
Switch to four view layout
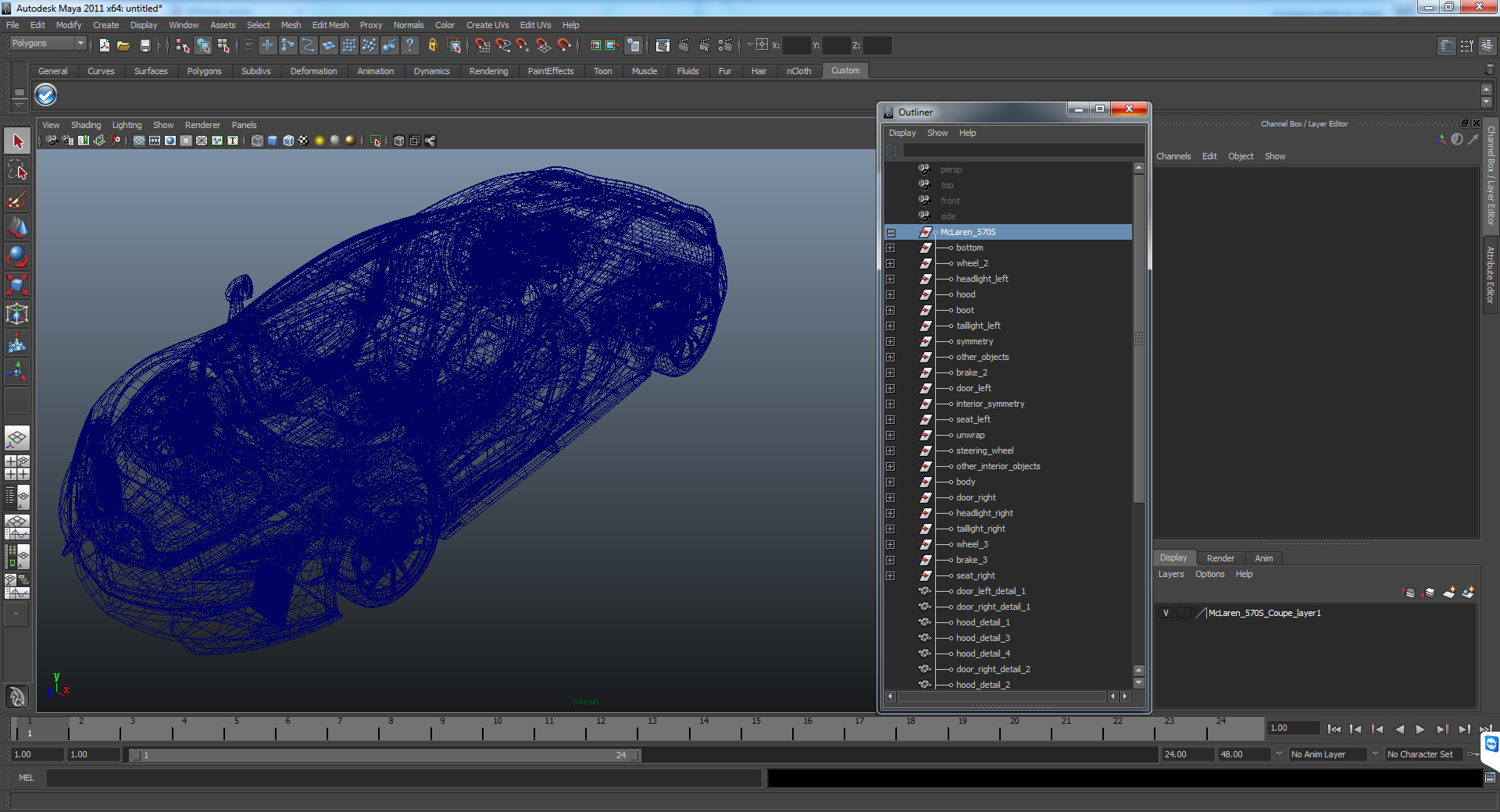point(17,467)
